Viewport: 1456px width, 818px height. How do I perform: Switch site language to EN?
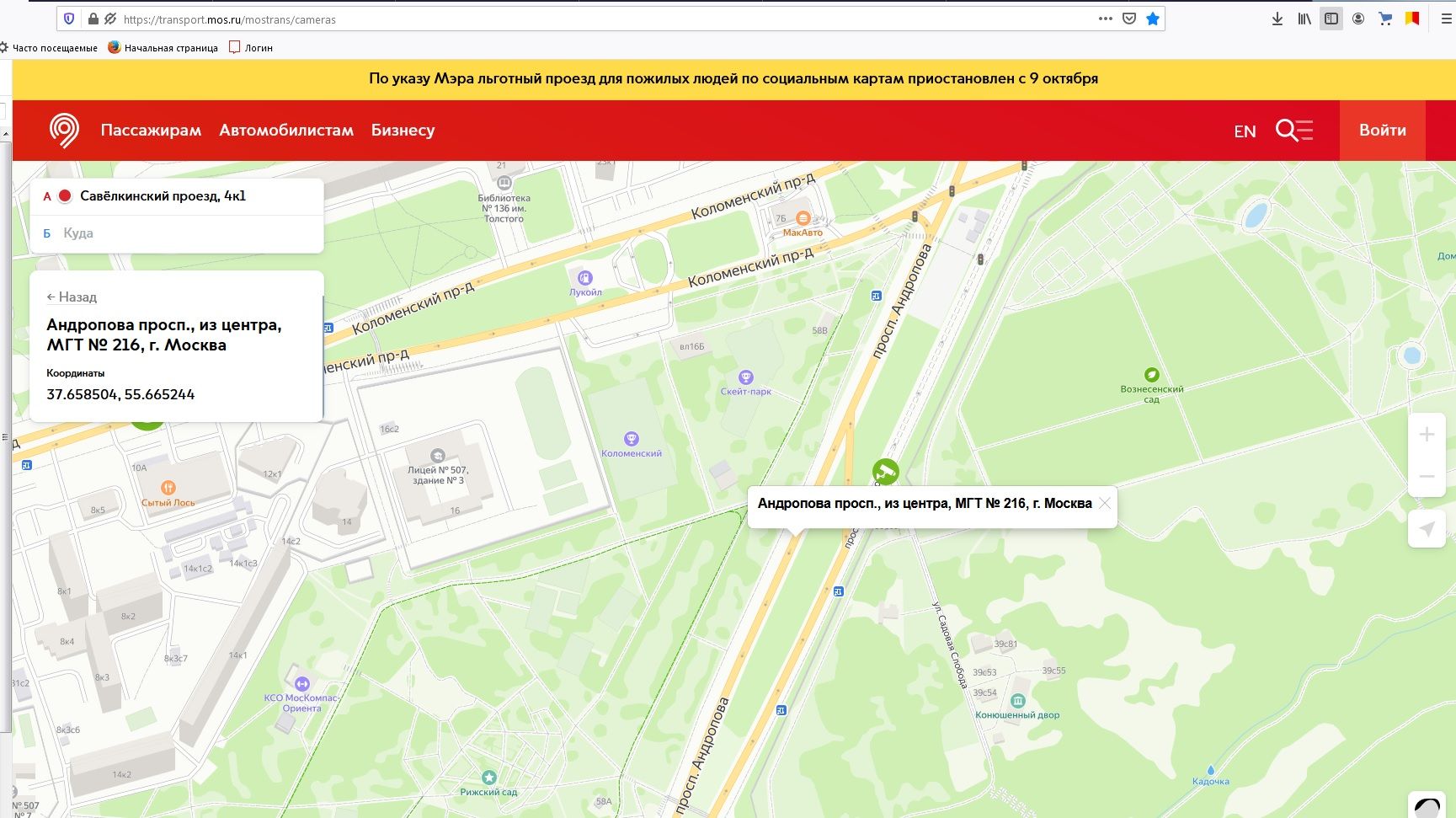(x=1245, y=131)
